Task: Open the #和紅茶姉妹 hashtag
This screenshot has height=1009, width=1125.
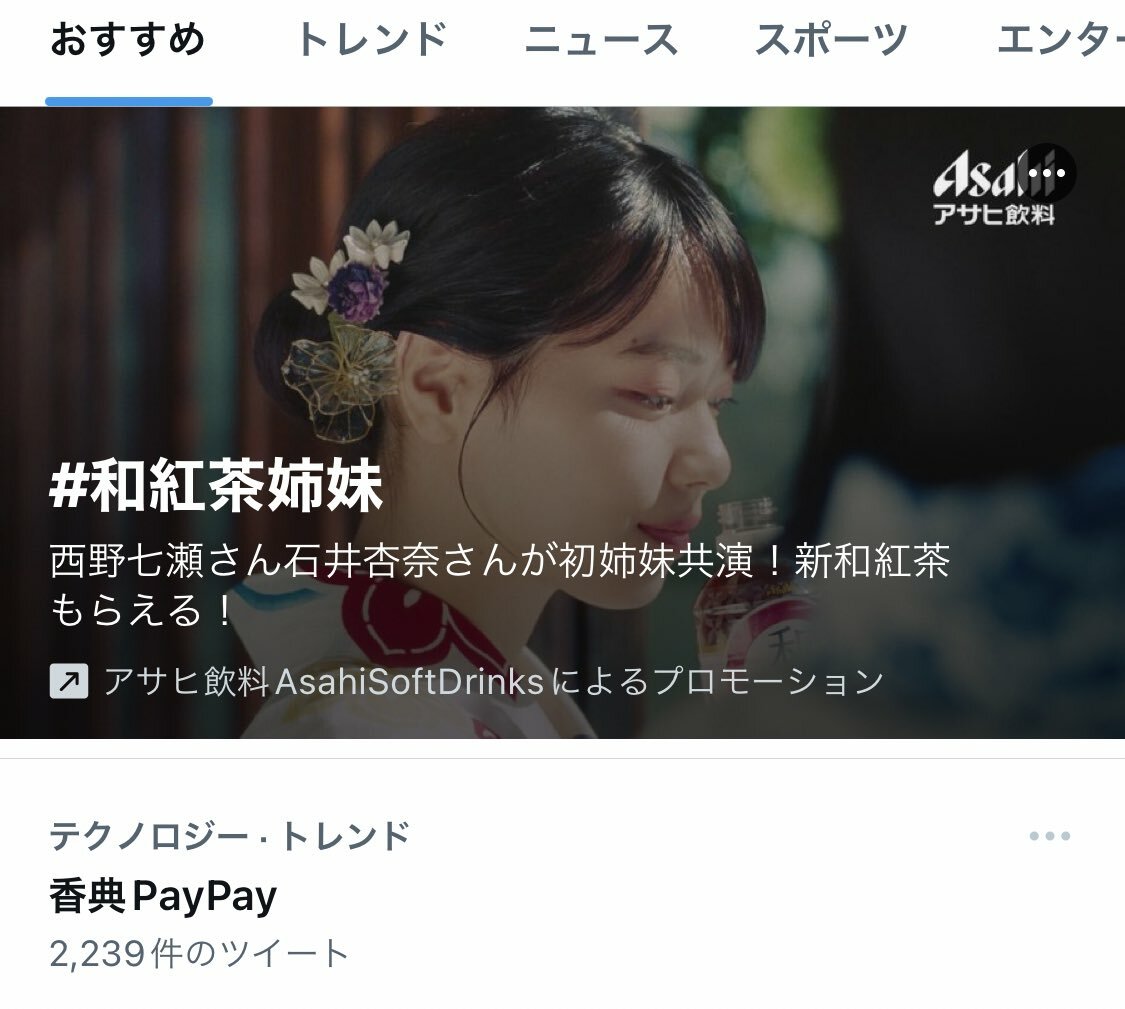Action: (217, 487)
